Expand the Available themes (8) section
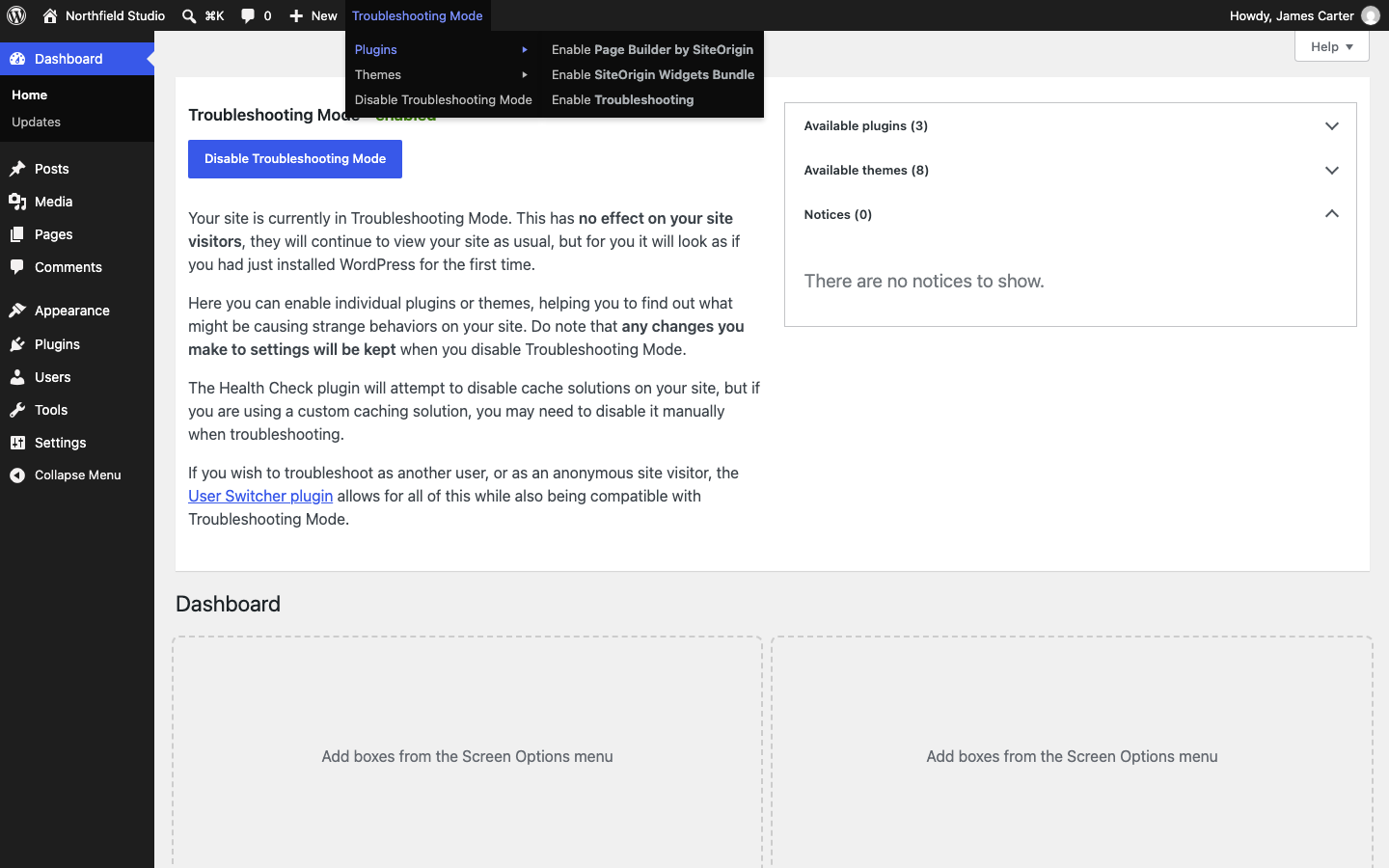Viewport: 1389px width, 868px height. pyautogui.click(x=1071, y=171)
